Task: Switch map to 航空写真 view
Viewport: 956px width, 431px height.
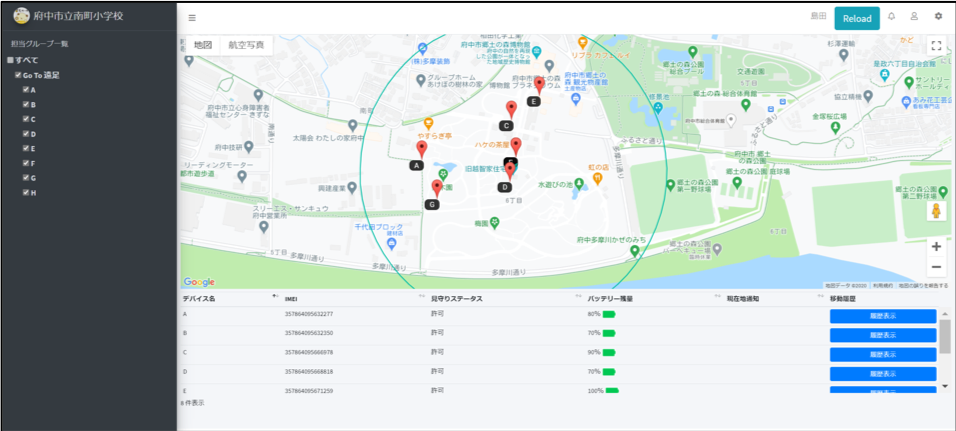Action: pos(246,45)
